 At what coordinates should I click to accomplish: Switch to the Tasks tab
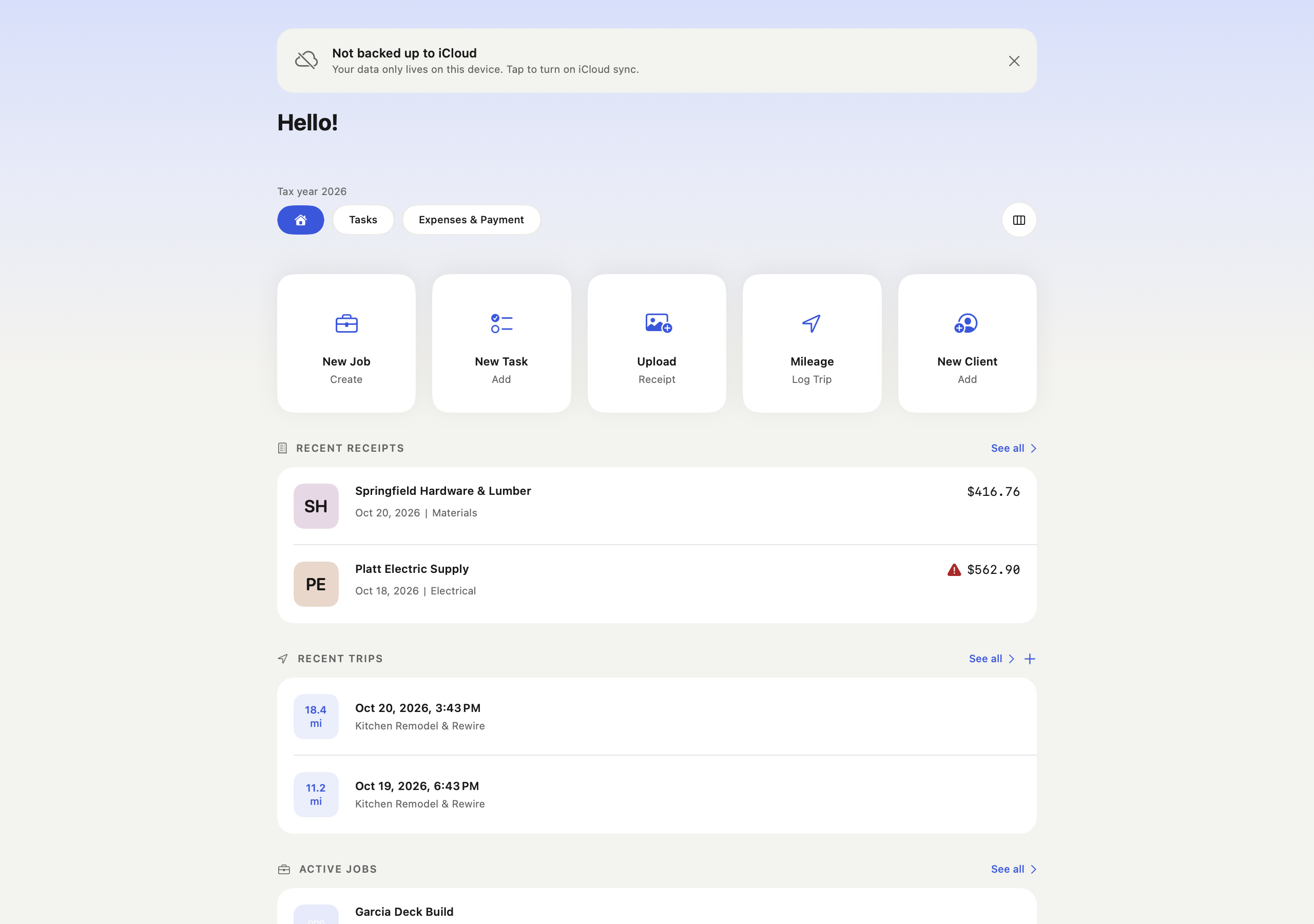coord(363,220)
